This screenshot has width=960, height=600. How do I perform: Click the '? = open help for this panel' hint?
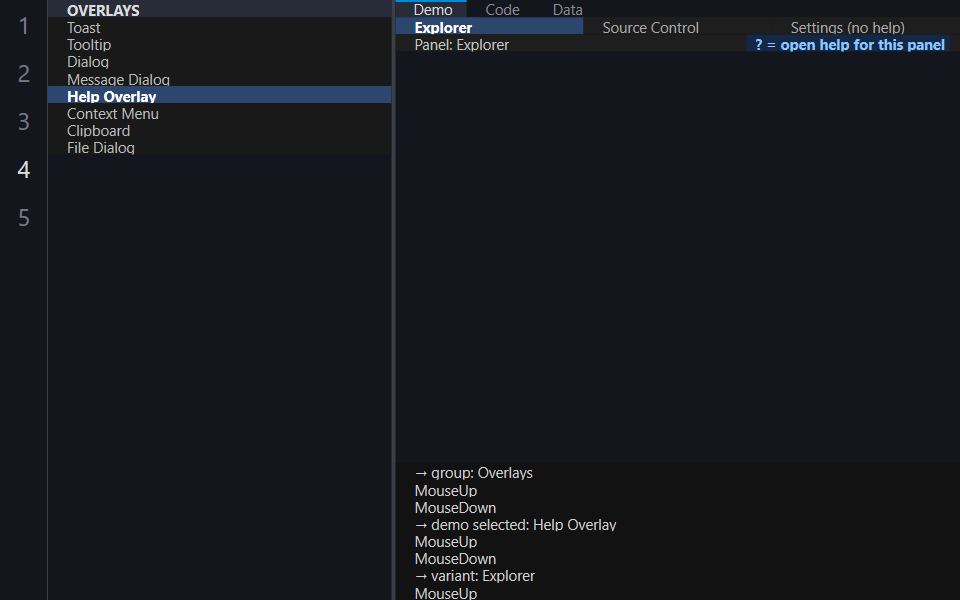(x=850, y=45)
